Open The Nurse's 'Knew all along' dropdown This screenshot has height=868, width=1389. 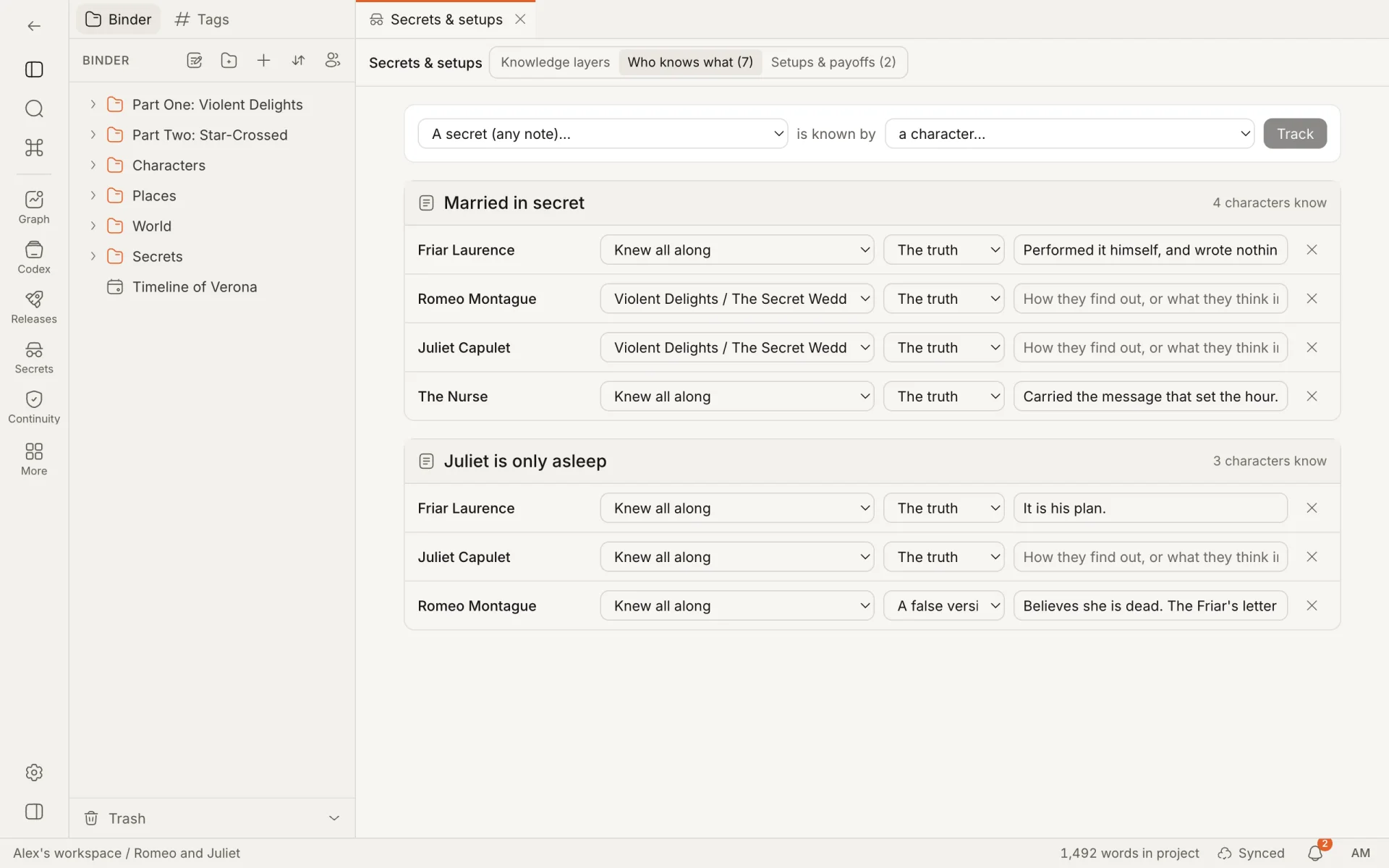pyautogui.click(x=736, y=396)
